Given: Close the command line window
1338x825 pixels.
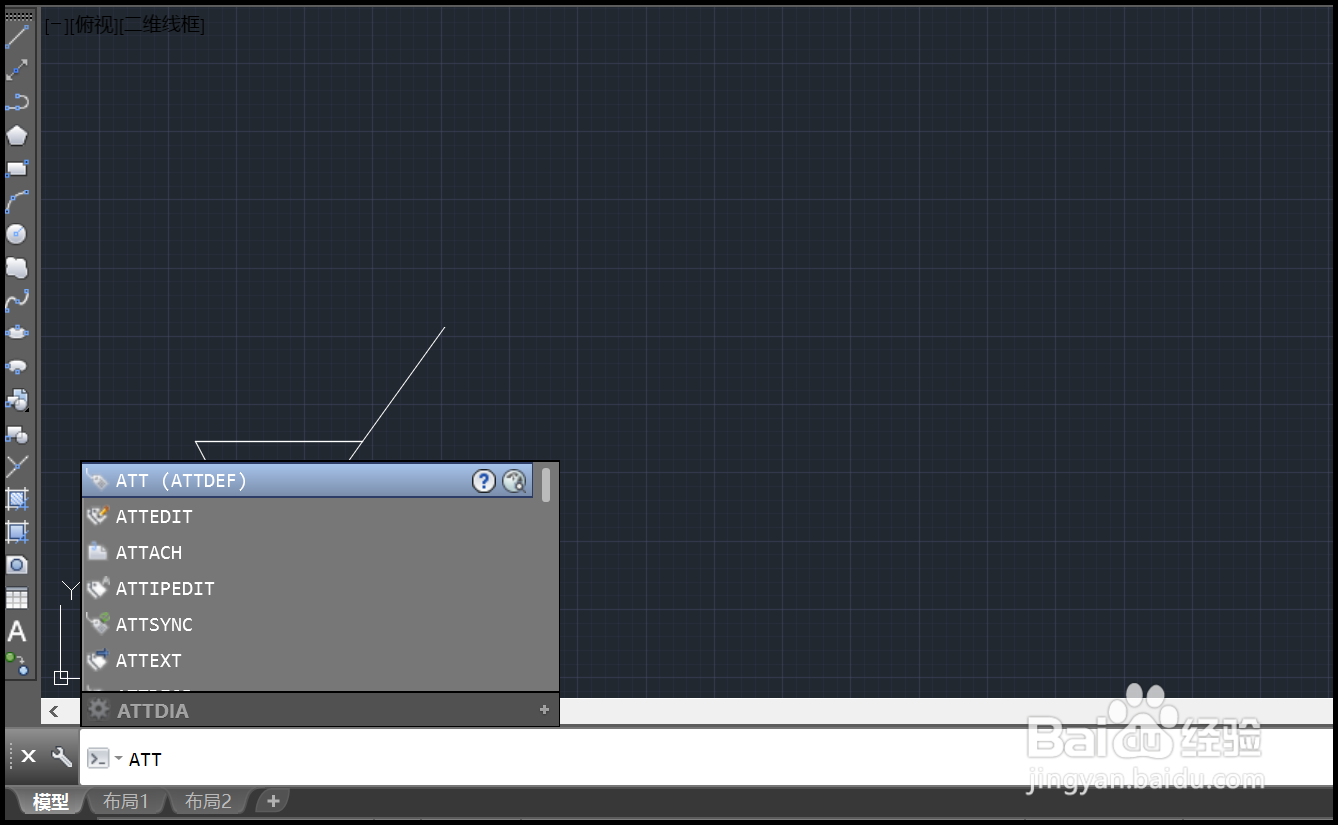Looking at the screenshot, I should point(29,757).
